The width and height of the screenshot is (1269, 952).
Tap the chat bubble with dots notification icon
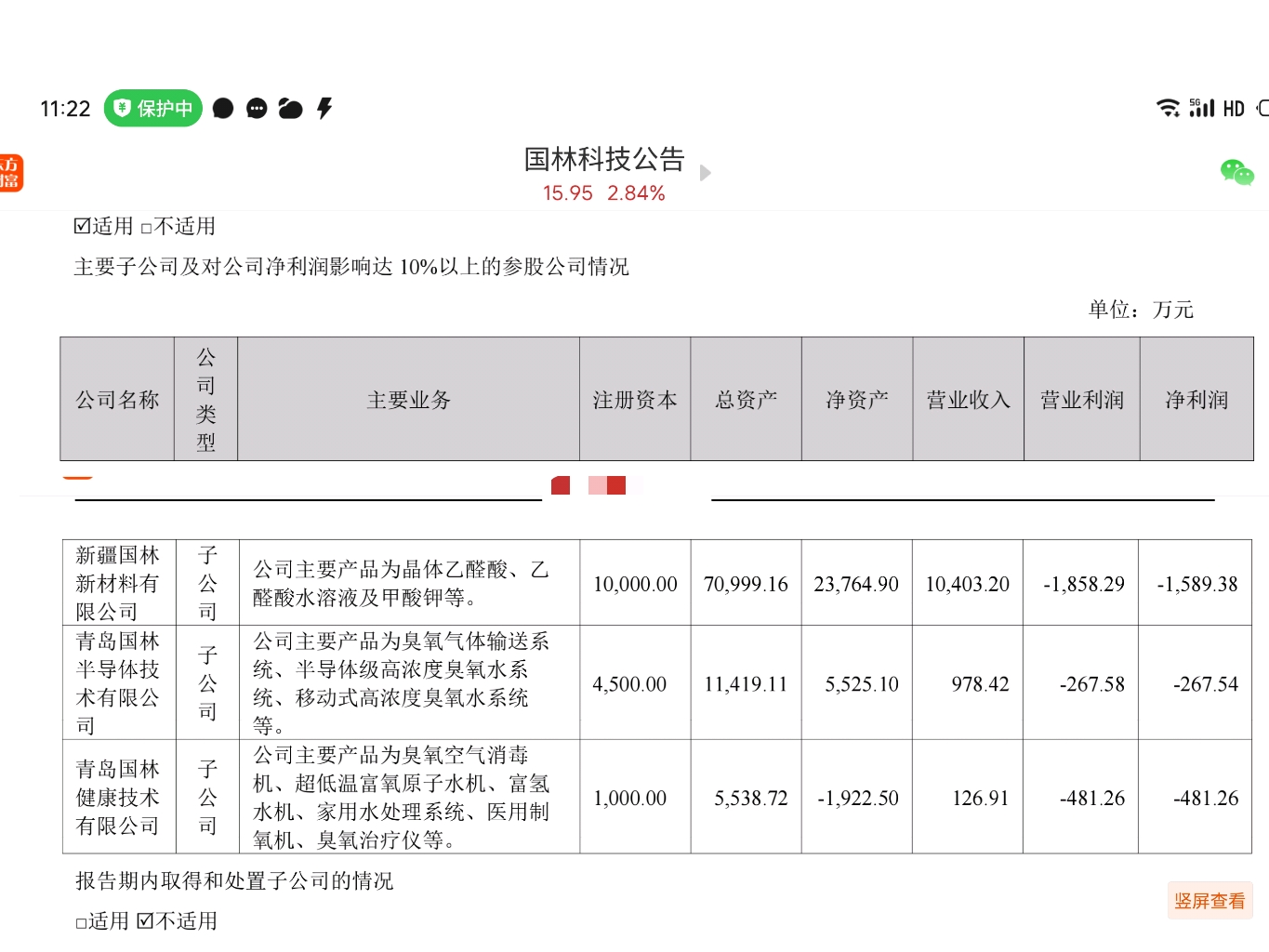(257, 109)
